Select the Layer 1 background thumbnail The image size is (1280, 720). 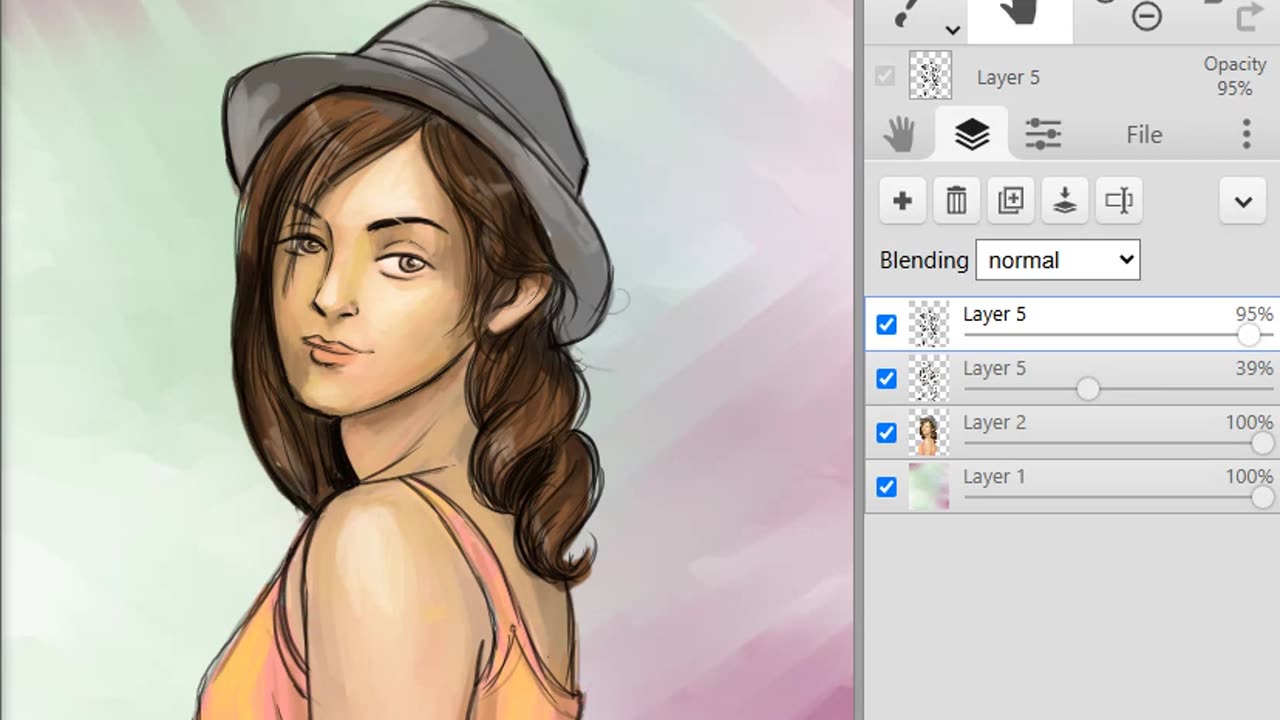(x=929, y=486)
